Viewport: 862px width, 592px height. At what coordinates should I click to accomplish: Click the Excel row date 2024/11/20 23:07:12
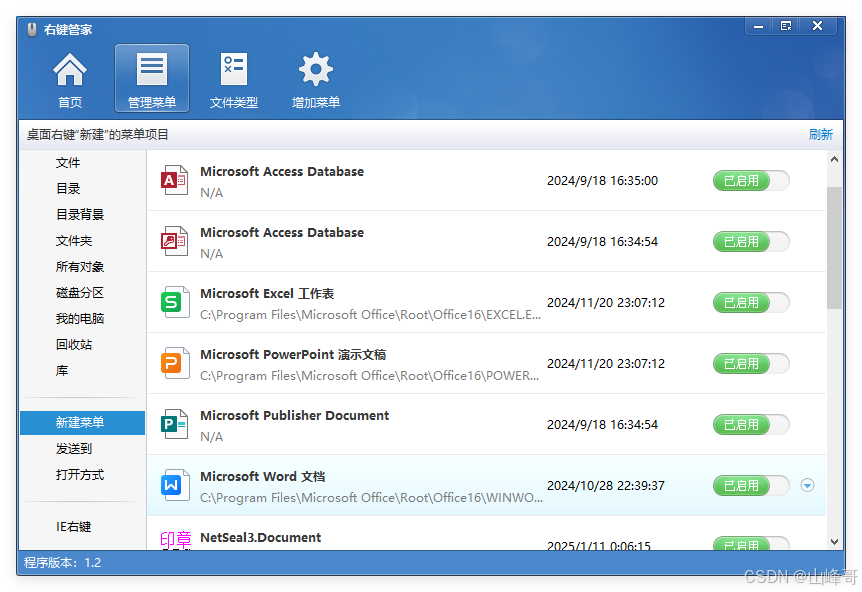606,303
